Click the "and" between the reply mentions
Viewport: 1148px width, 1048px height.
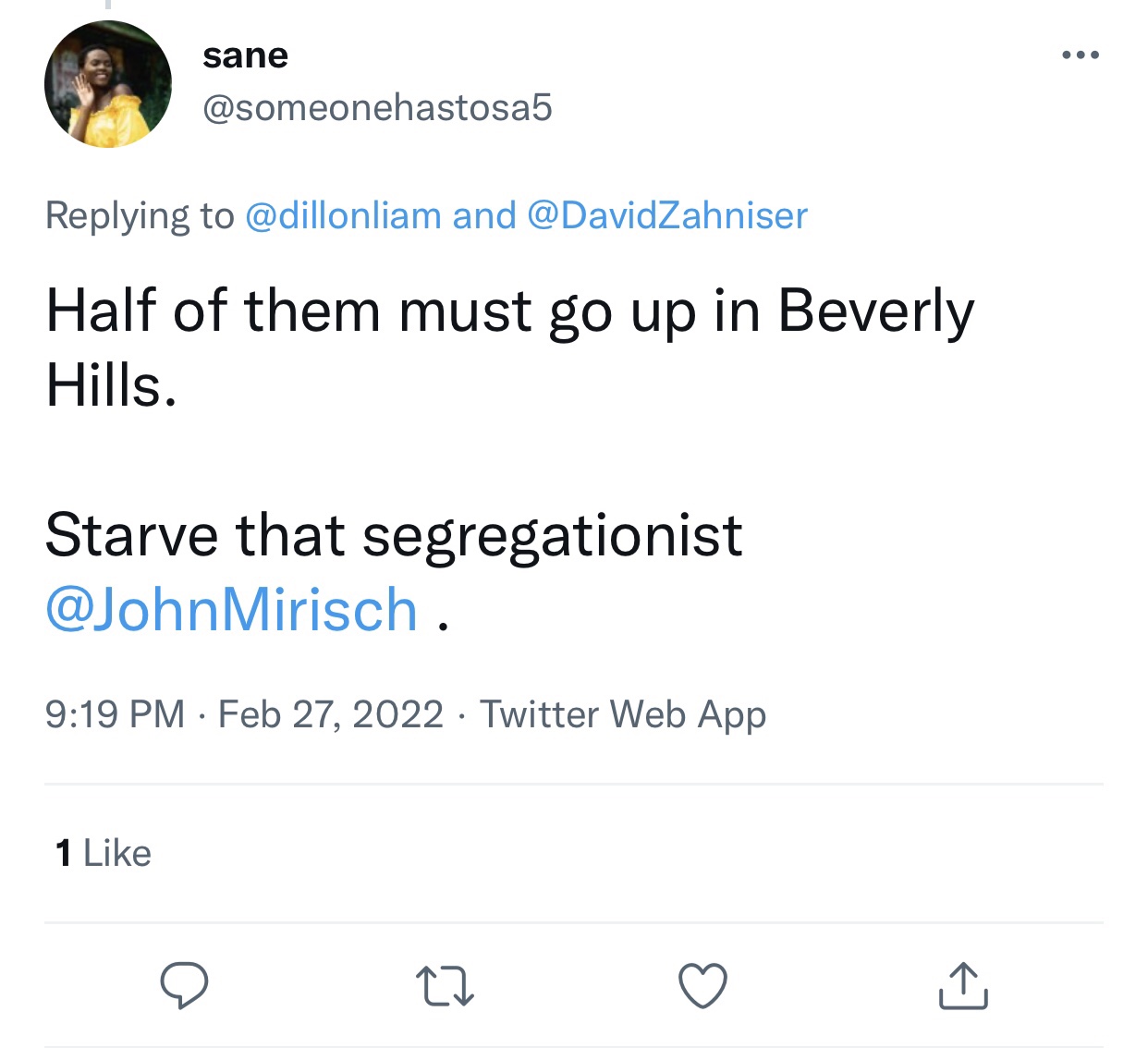point(484,215)
